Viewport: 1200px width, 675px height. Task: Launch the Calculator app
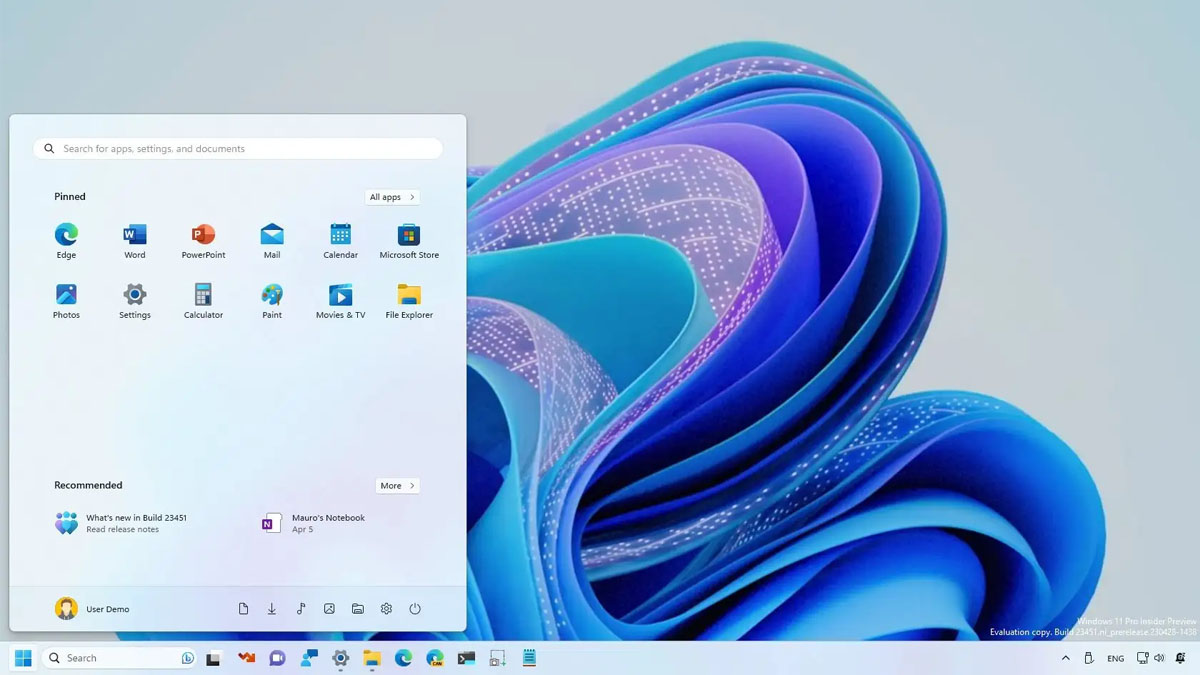coord(203,301)
